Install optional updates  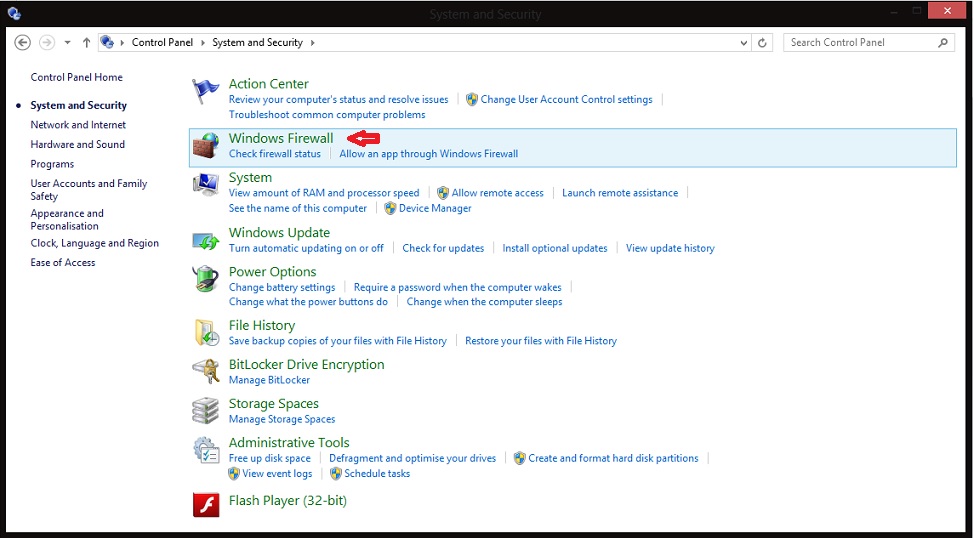tap(555, 248)
